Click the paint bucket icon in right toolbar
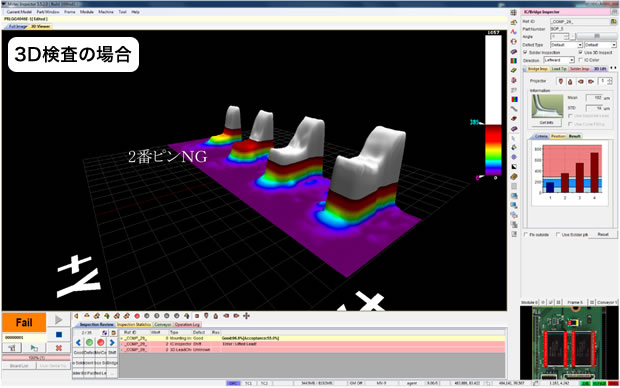 514,147
